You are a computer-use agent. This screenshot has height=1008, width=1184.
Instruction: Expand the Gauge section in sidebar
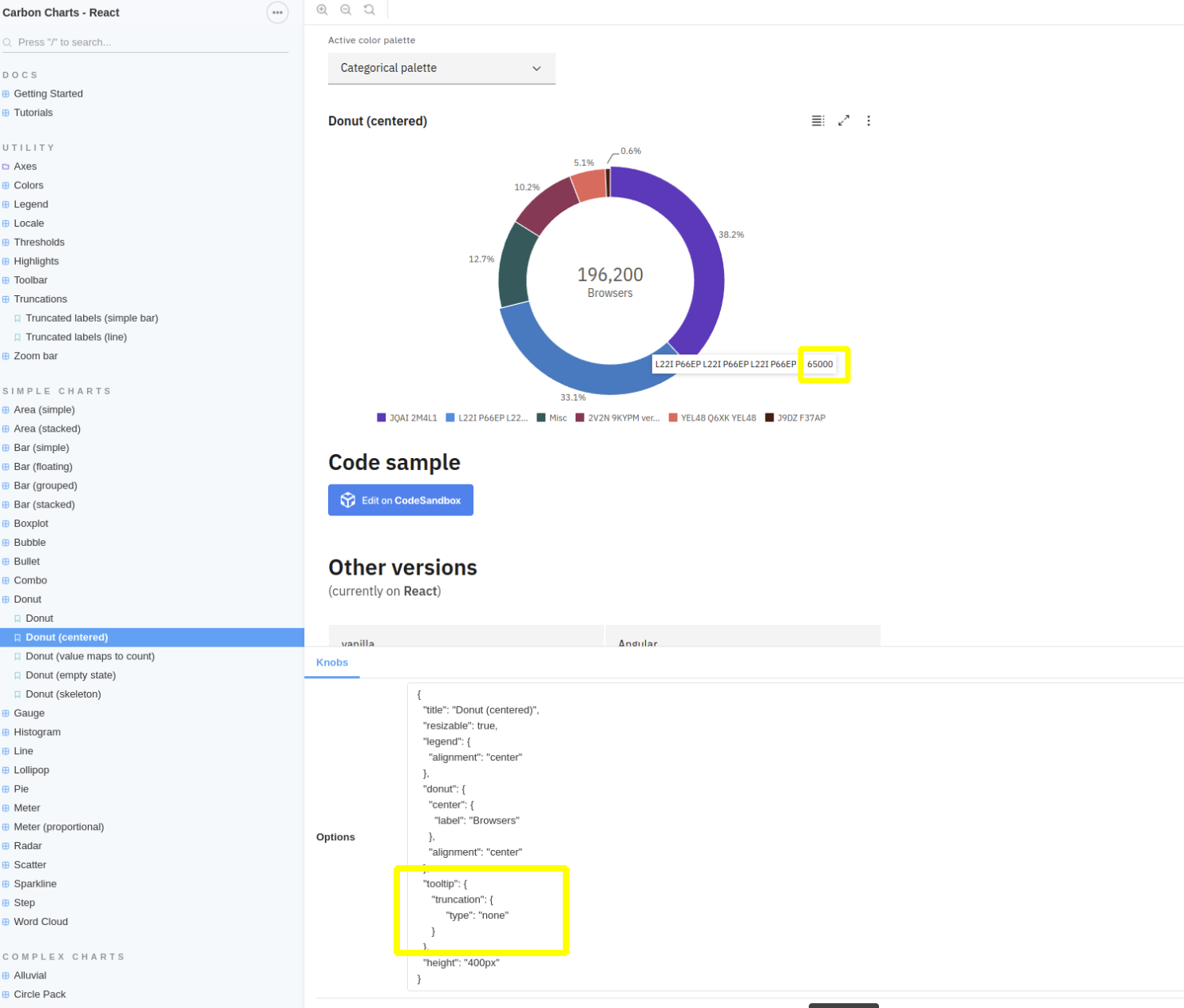[6, 713]
